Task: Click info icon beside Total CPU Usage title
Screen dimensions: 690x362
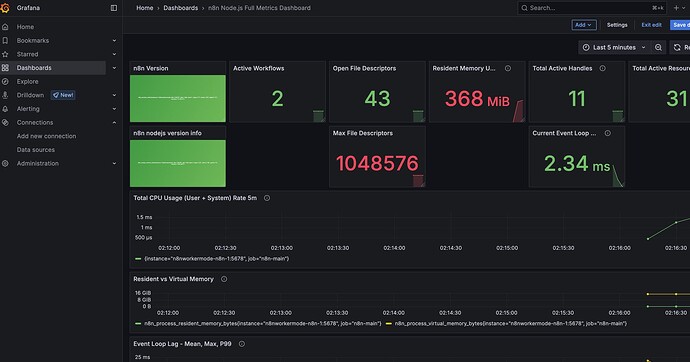Action: tap(267, 198)
